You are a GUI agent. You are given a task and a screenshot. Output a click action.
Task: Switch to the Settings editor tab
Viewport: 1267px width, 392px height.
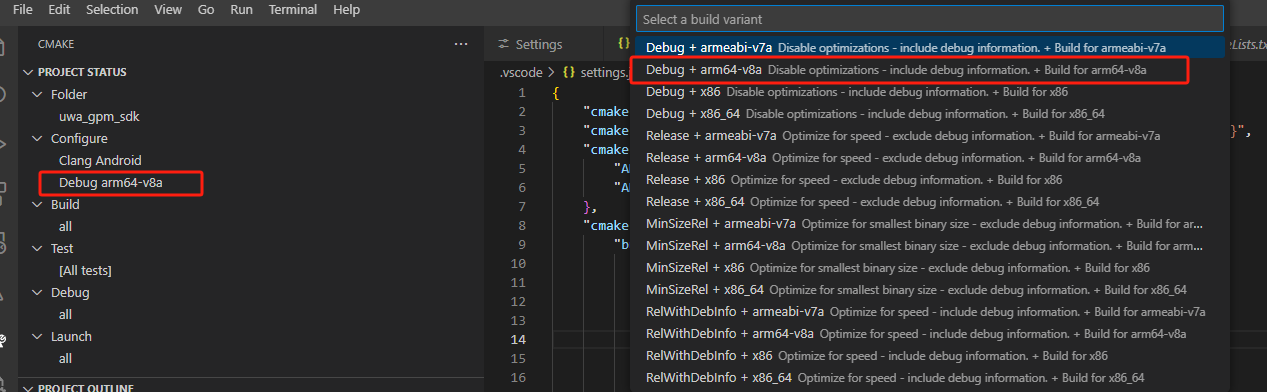click(539, 44)
